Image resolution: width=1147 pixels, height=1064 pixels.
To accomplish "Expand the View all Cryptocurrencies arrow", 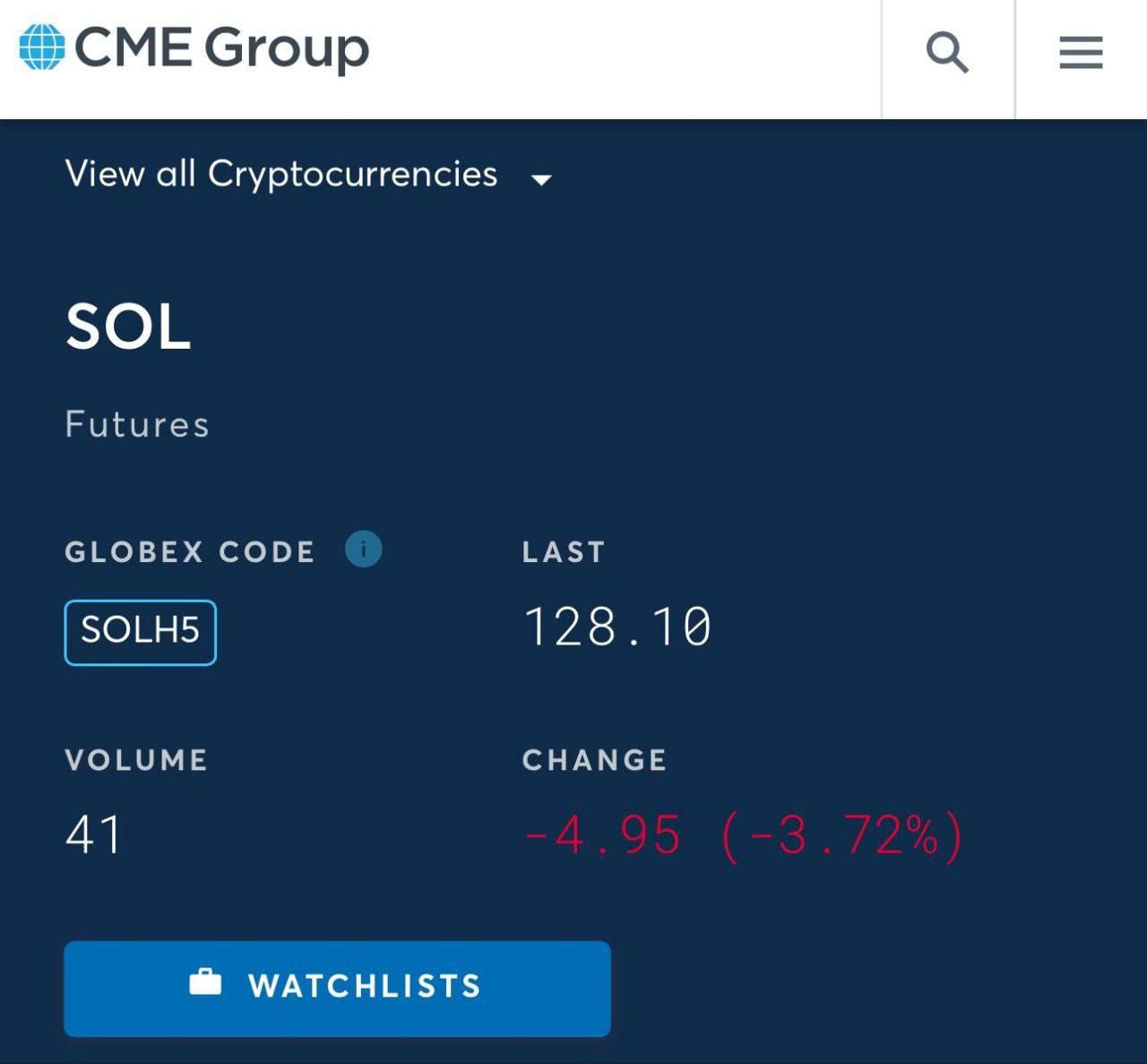I will coord(540,179).
